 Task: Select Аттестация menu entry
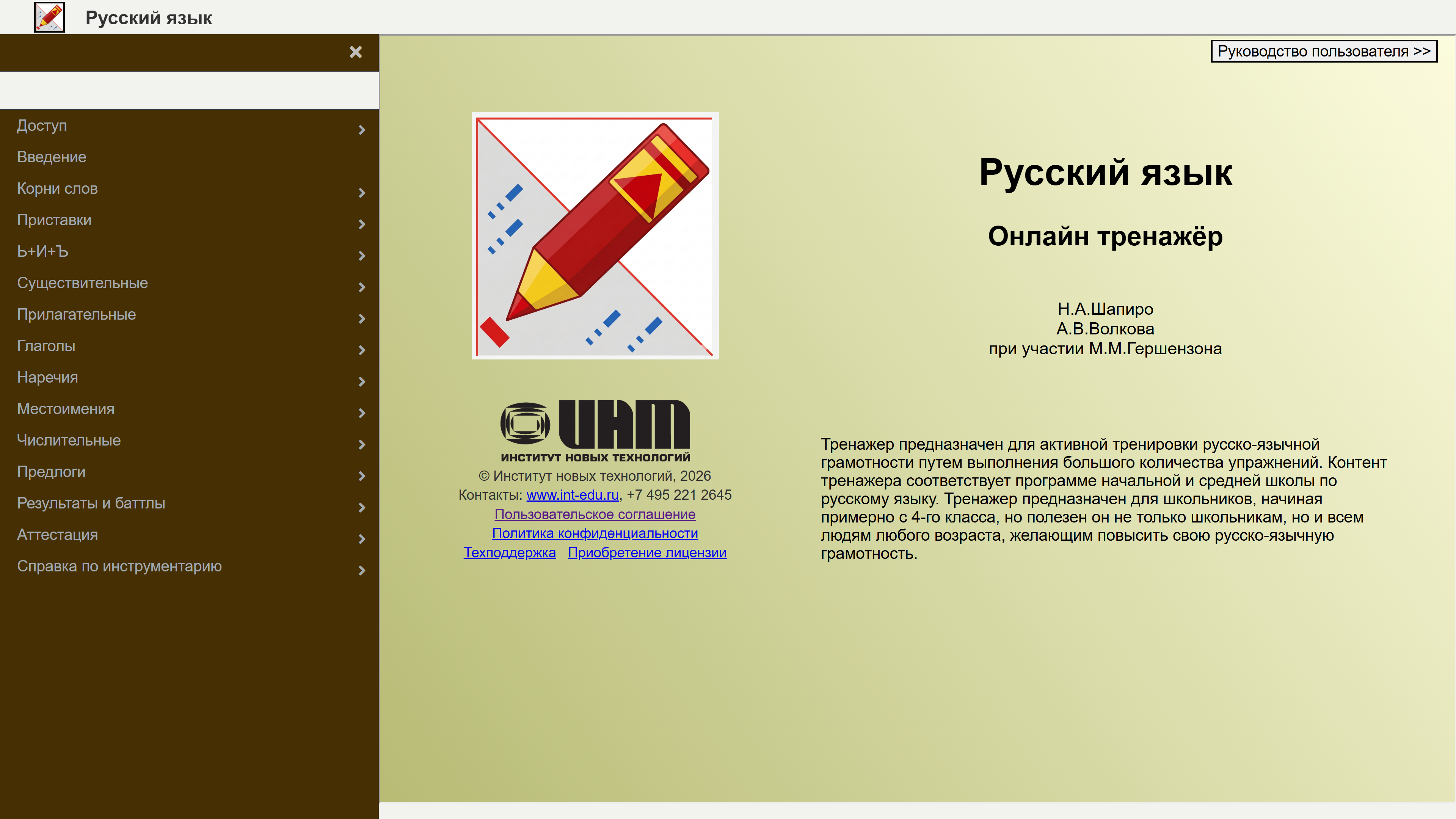57,535
